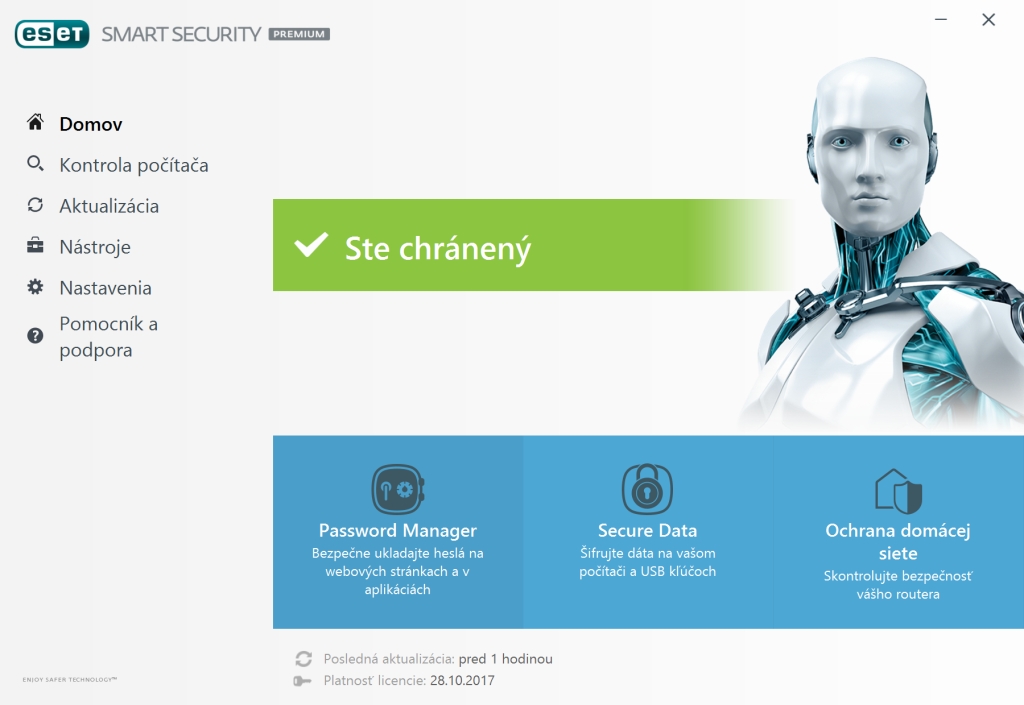Go to the Aktualizácia menu item
This screenshot has height=705, width=1024.
pyautogui.click(x=109, y=206)
